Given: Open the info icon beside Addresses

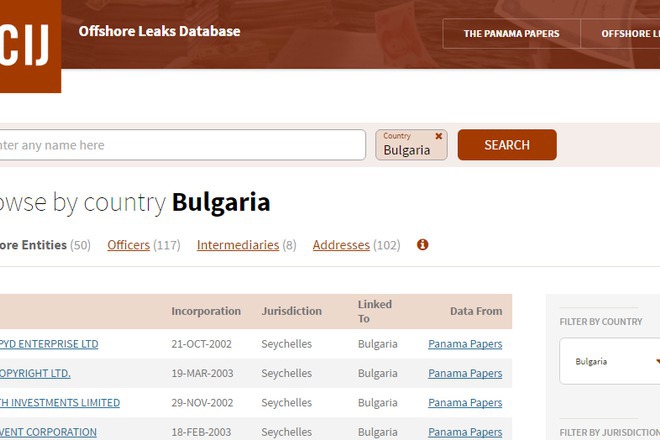Looking at the screenshot, I should point(423,245).
